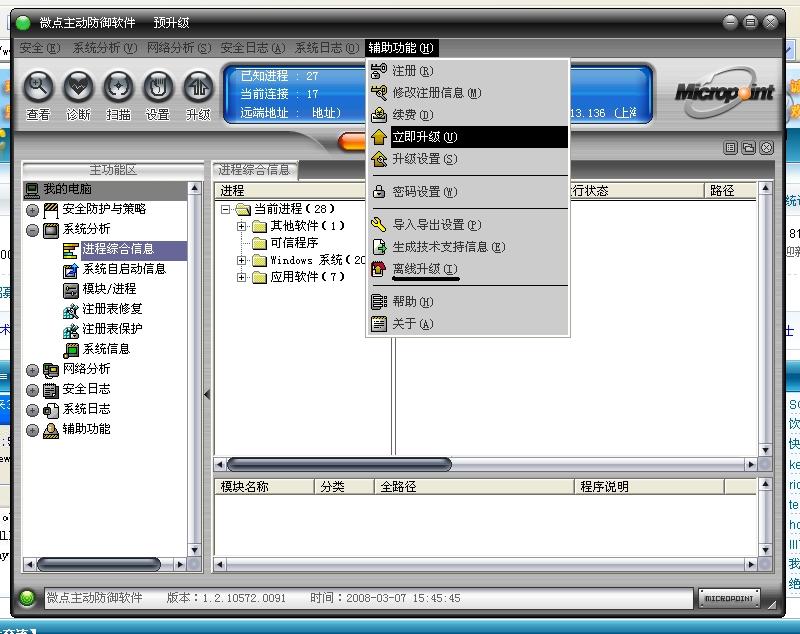800x634 pixels.
Task: Click the 模块名称 column header
Action: [264, 487]
